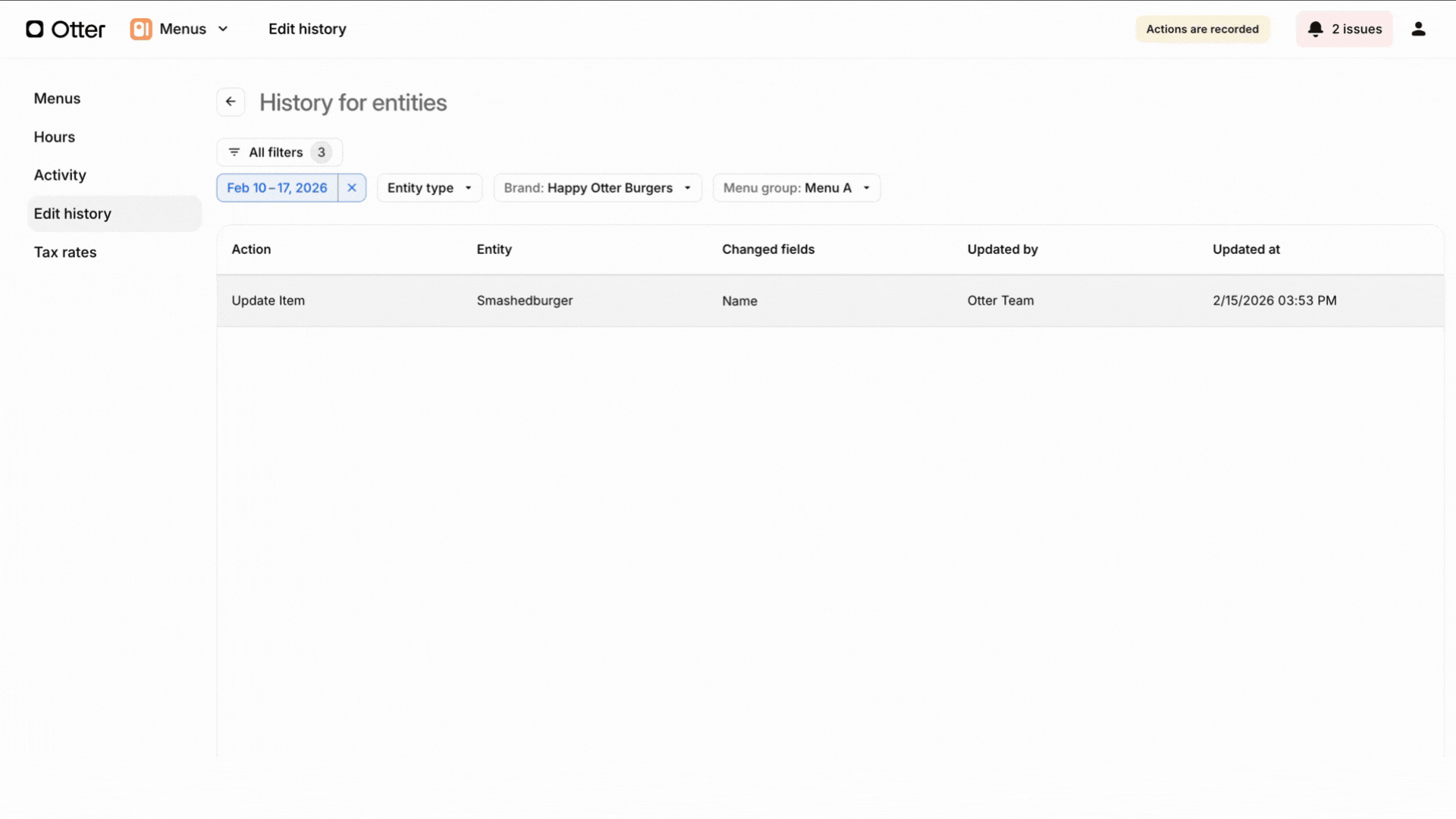Image resolution: width=1456 pixels, height=819 pixels.
Task: Click the Actions are recorded badge
Action: (x=1202, y=29)
